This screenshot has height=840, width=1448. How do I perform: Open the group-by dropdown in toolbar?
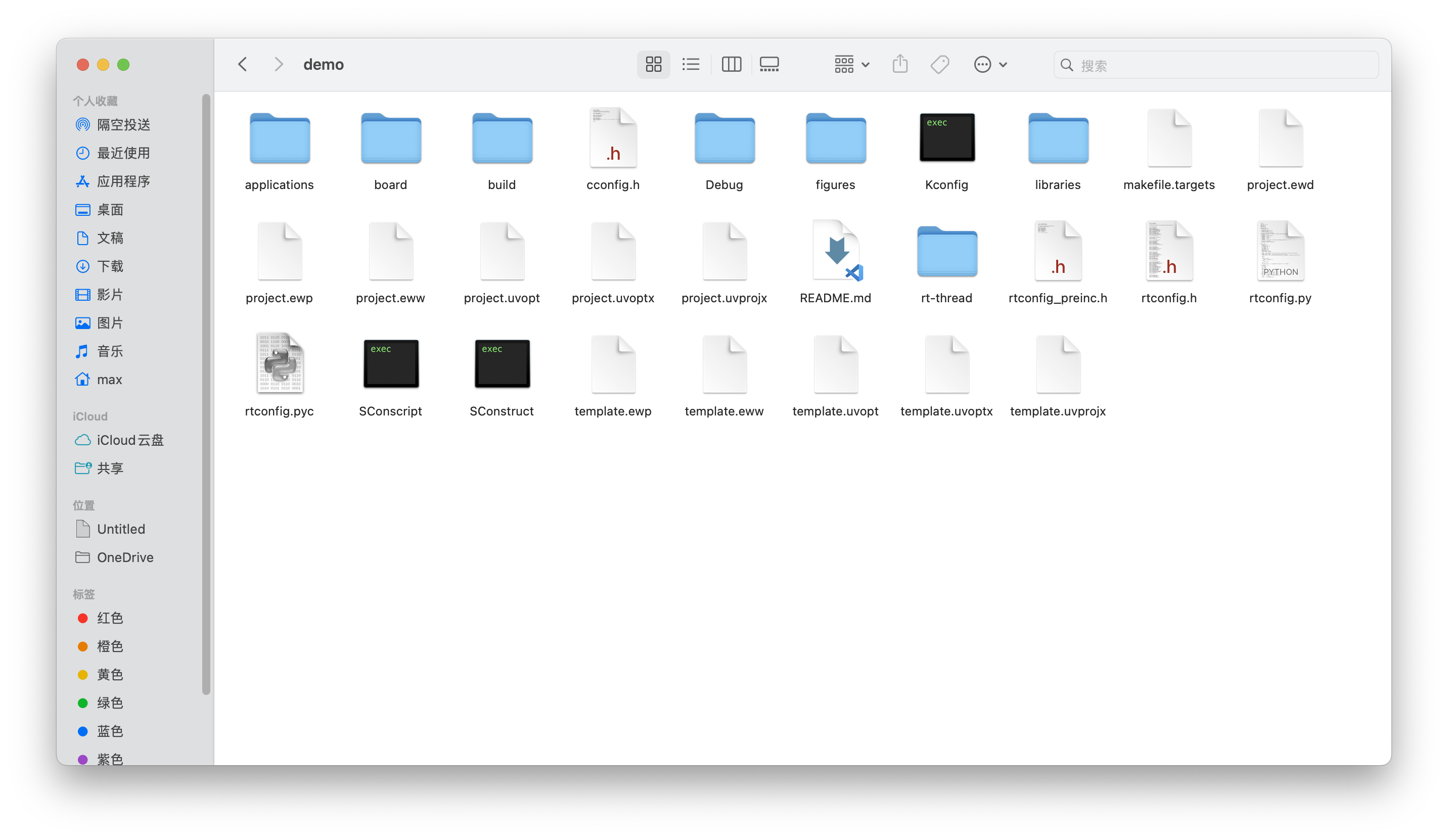[851, 64]
